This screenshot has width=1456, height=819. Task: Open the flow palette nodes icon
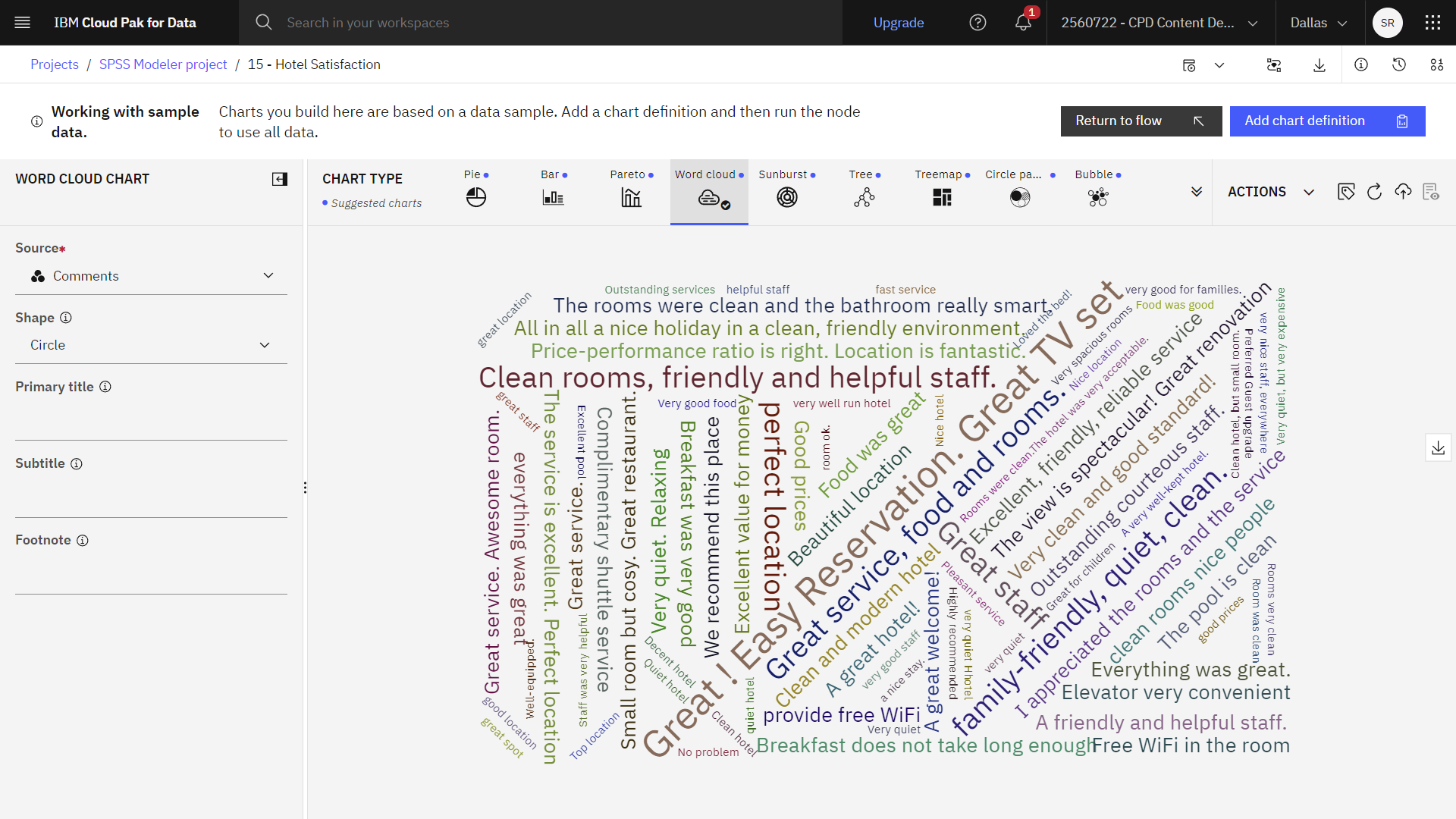tap(1437, 65)
